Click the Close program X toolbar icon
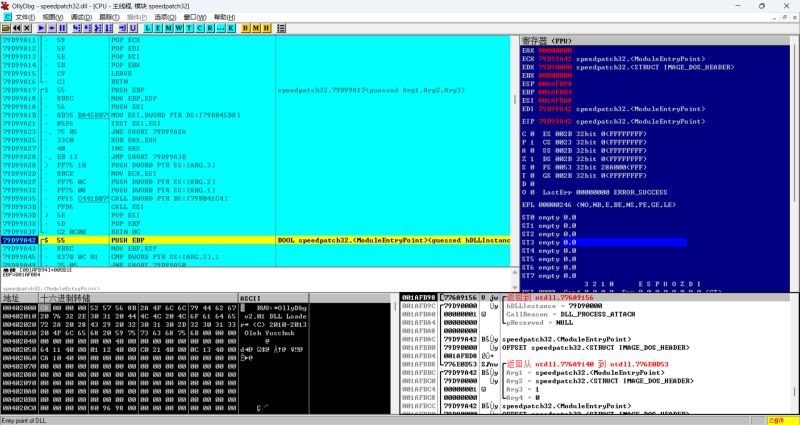The width and height of the screenshot is (800, 425). [x=27, y=28]
